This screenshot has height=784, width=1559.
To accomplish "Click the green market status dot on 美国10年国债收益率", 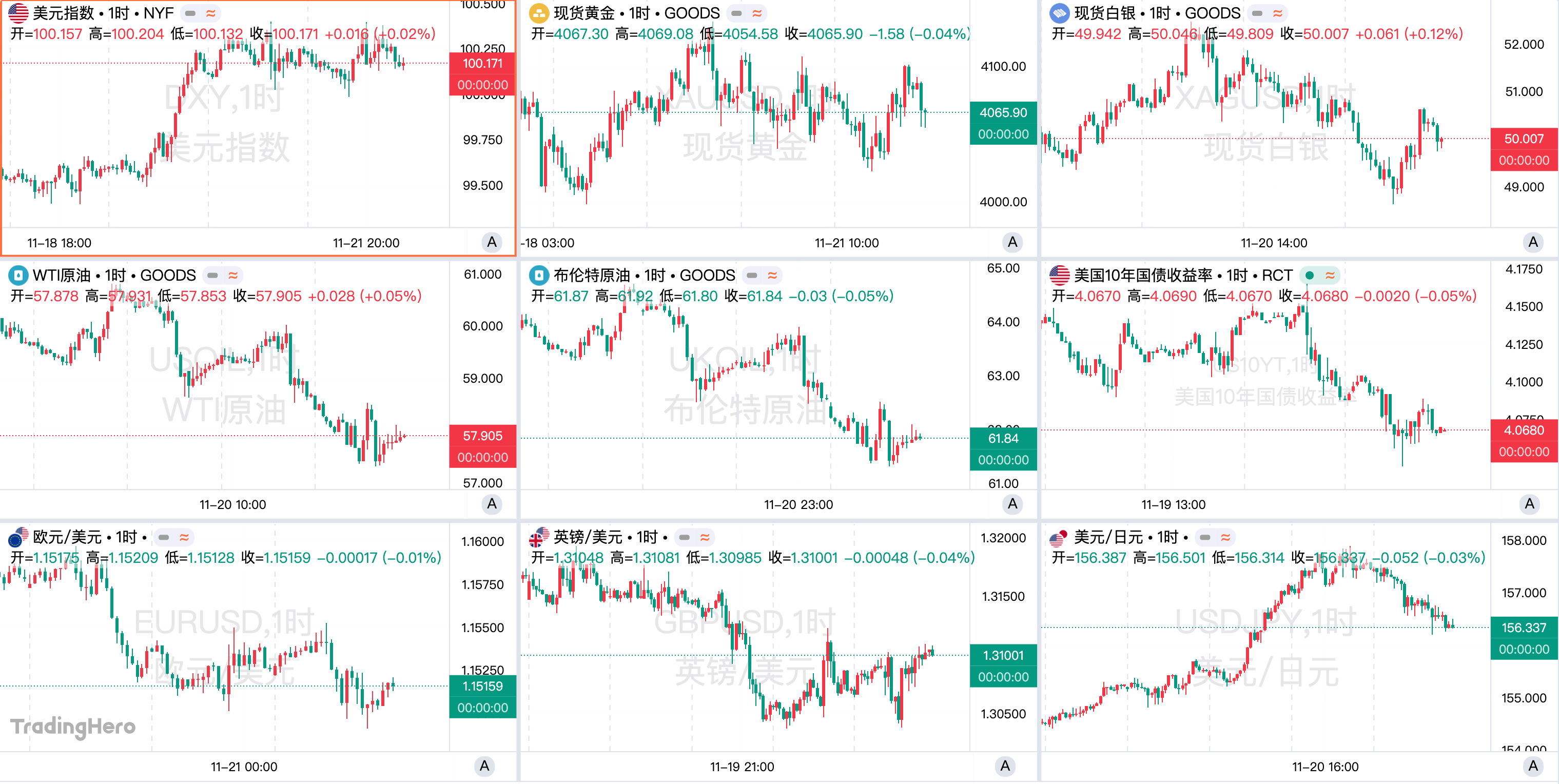I will pos(1310,275).
